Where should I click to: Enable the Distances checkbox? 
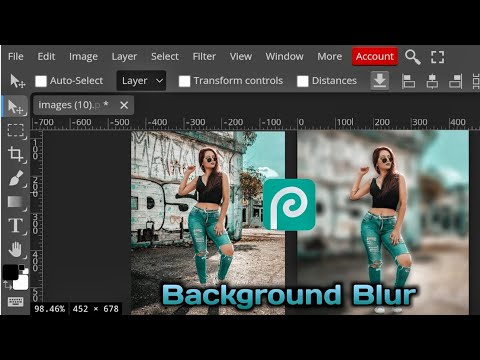click(x=303, y=81)
